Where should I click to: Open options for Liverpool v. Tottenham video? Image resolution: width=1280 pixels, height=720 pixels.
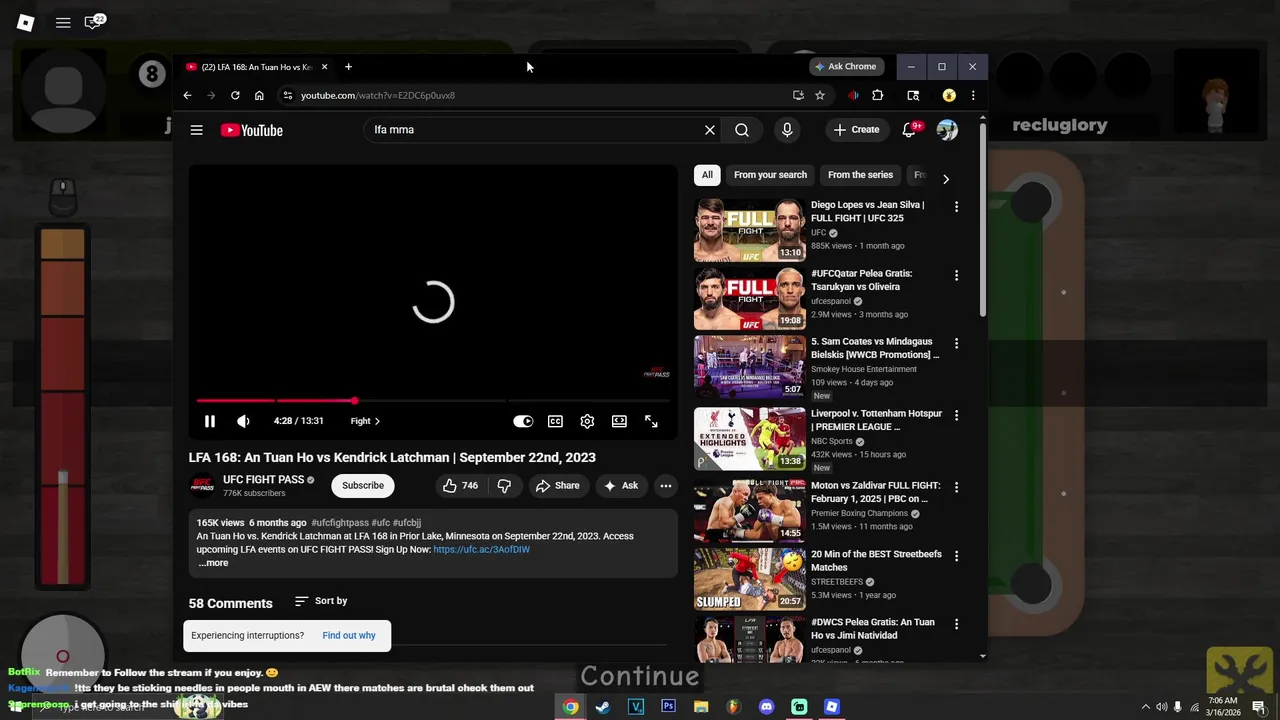point(956,415)
